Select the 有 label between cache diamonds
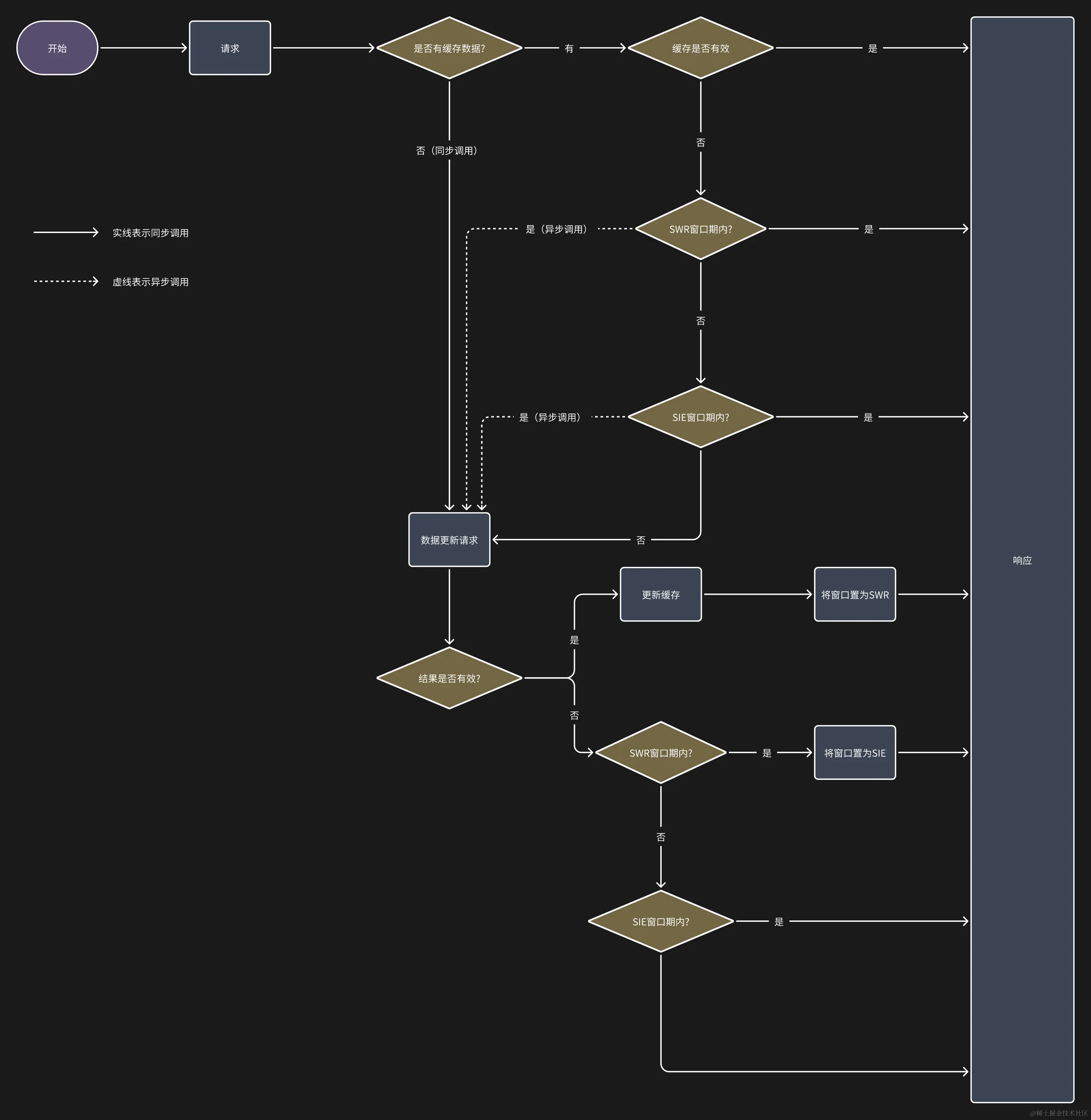This screenshot has width=1091, height=1120. pos(569,49)
